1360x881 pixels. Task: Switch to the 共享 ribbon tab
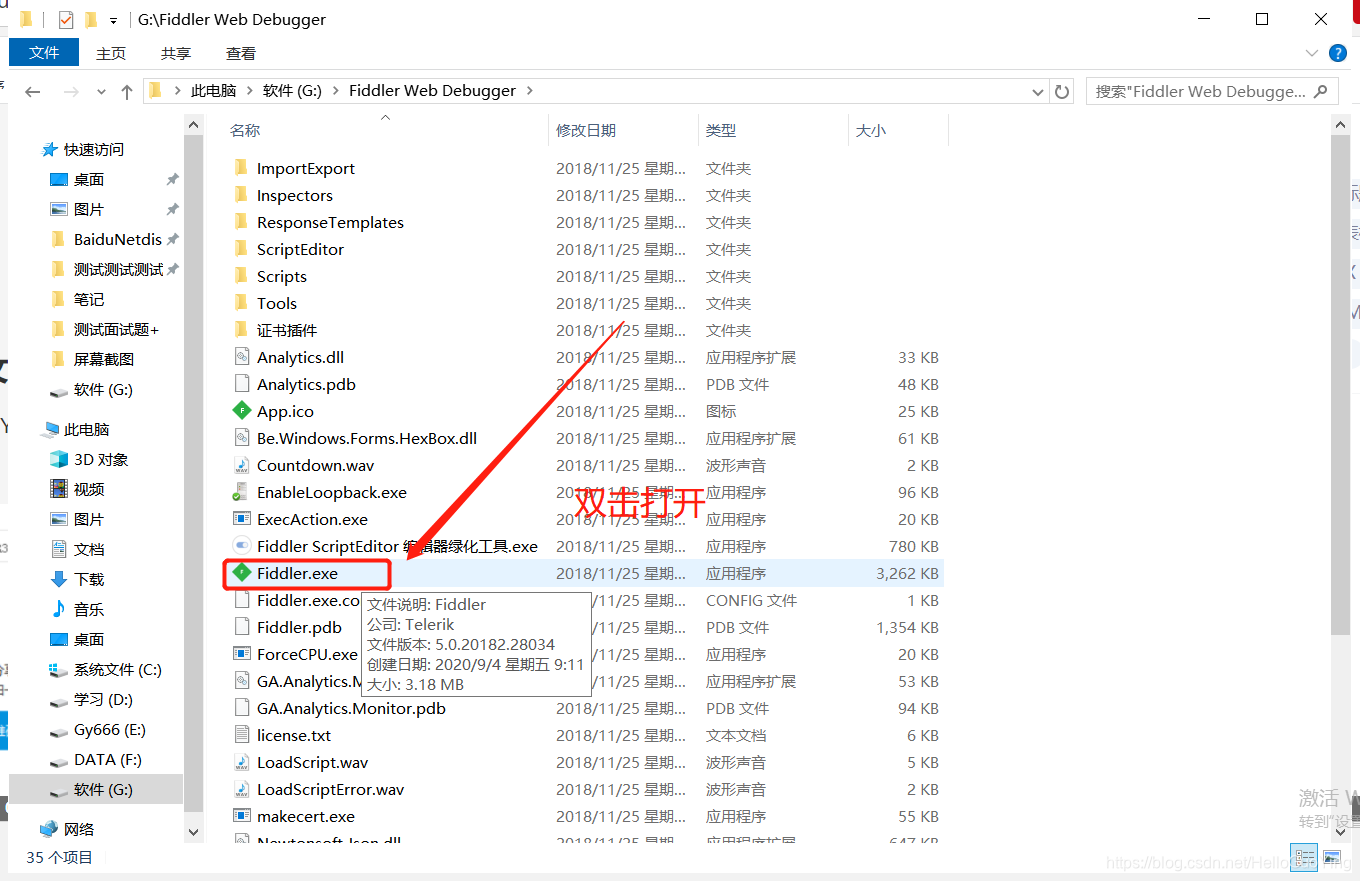[176, 53]
